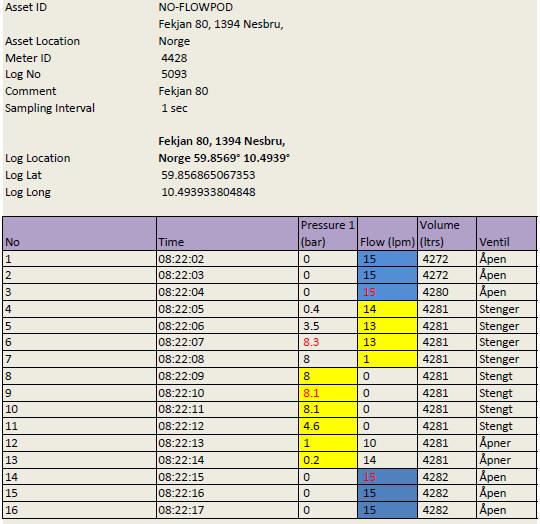This screenshot has height=524, width=540.
Task: Select the time cell 08:22:14
Action: [x=227, y=460]
